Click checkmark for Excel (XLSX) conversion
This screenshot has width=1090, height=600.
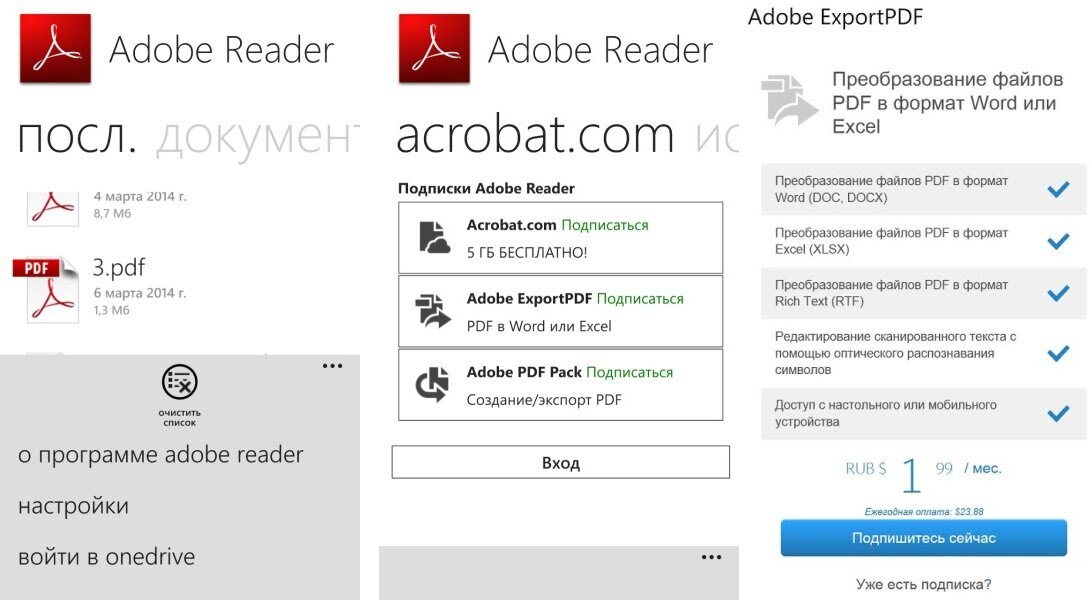1058,241
